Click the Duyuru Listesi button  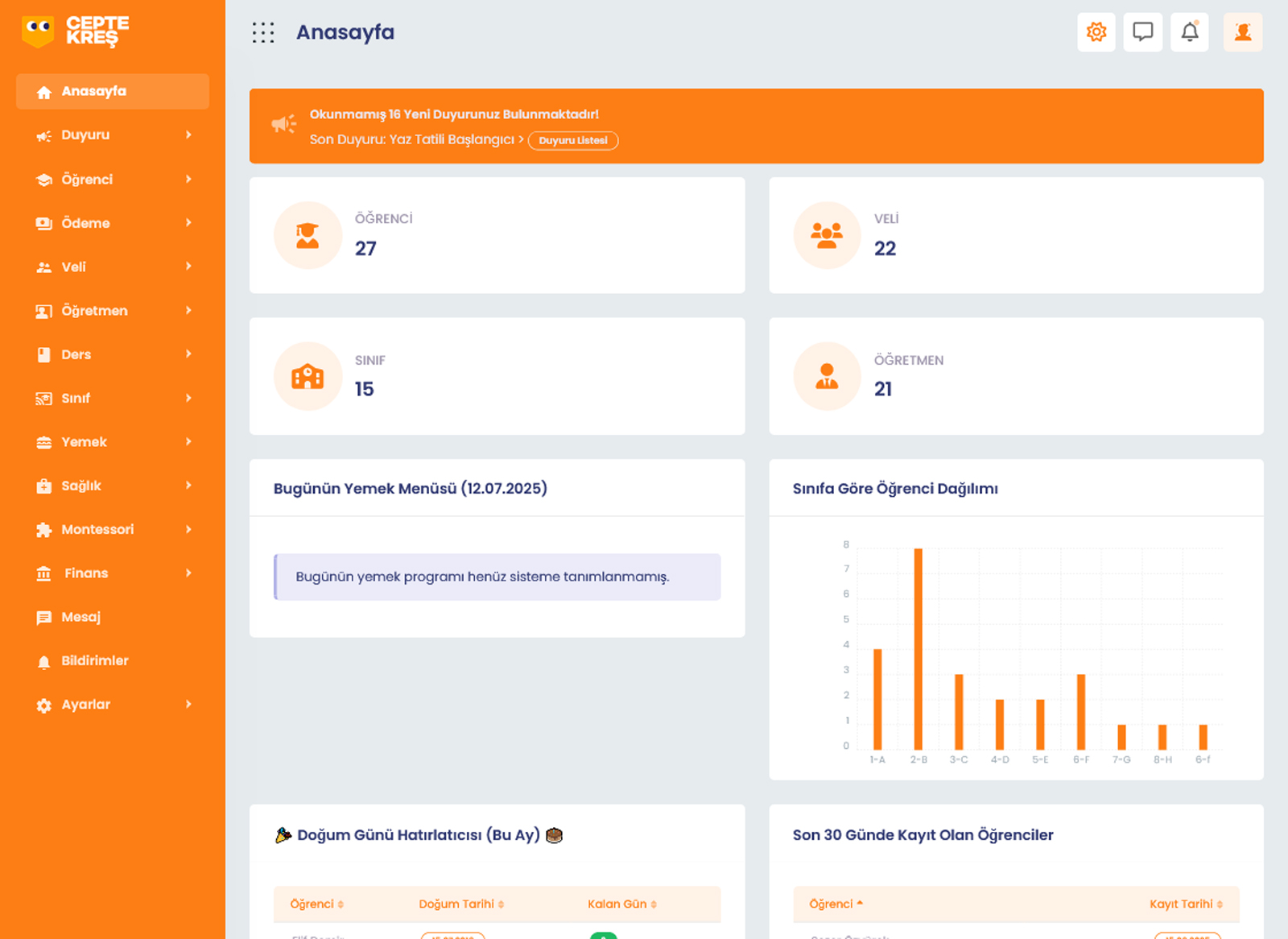coord(572,140)
